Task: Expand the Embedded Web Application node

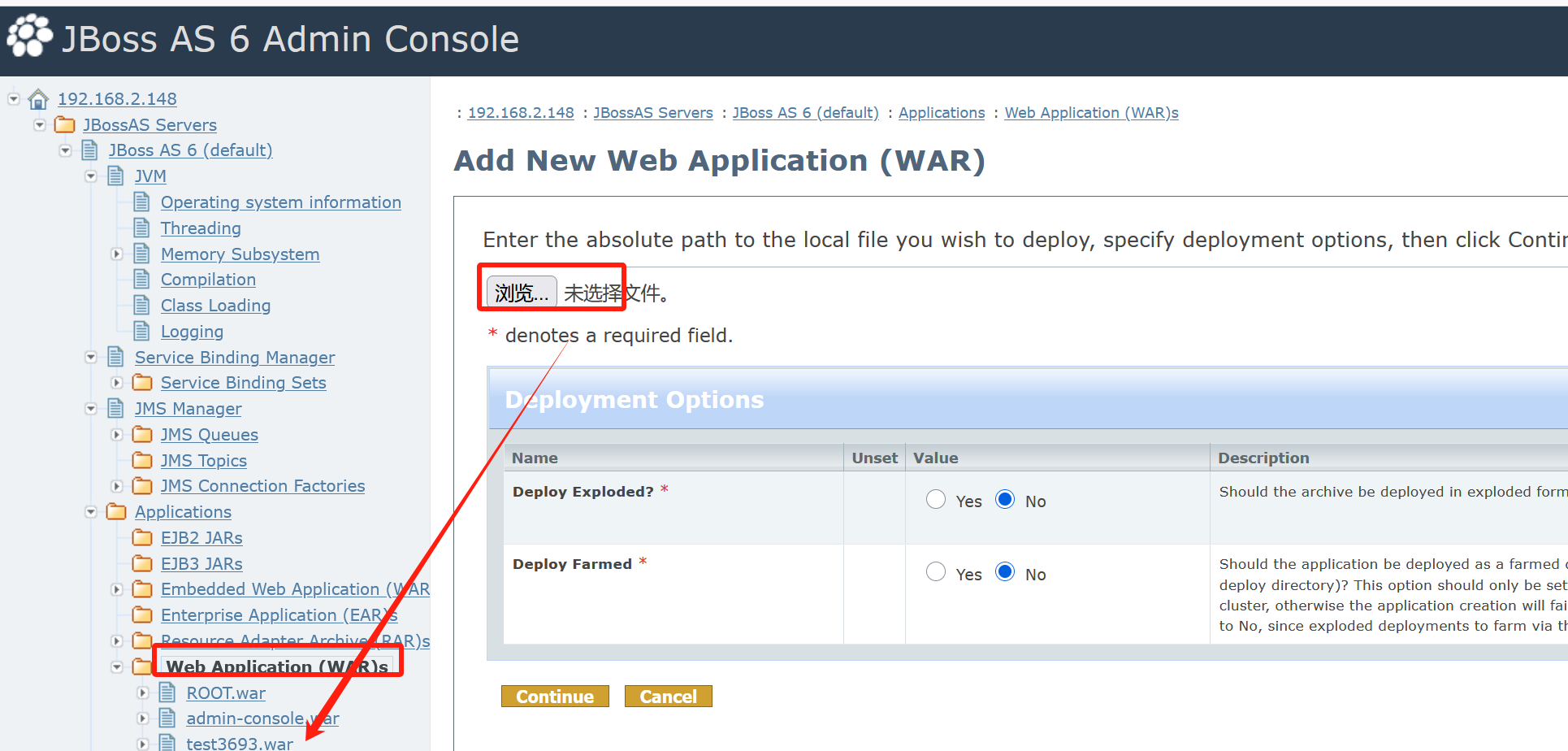Action: point(117,589)
